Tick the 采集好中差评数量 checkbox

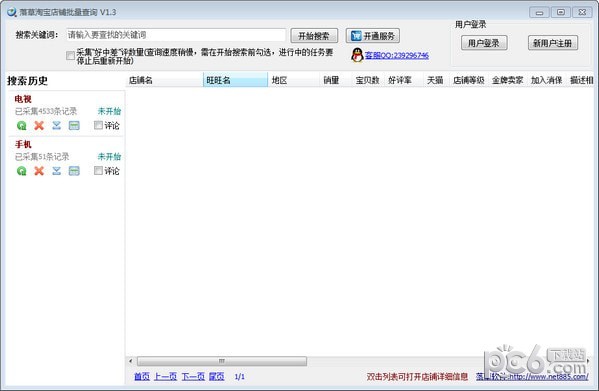pos(70,56)
